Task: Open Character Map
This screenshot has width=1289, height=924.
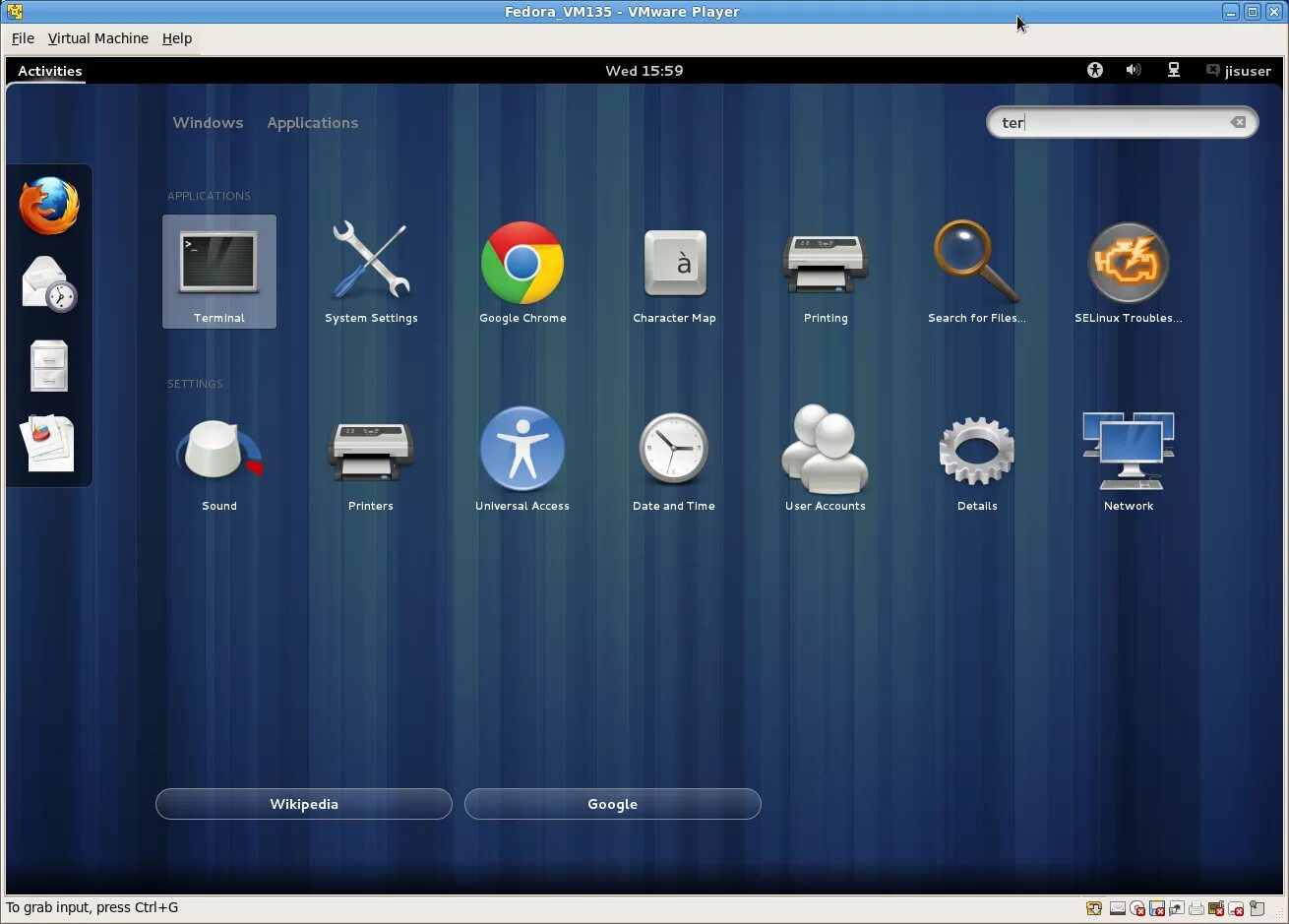Action: point(674,272)
